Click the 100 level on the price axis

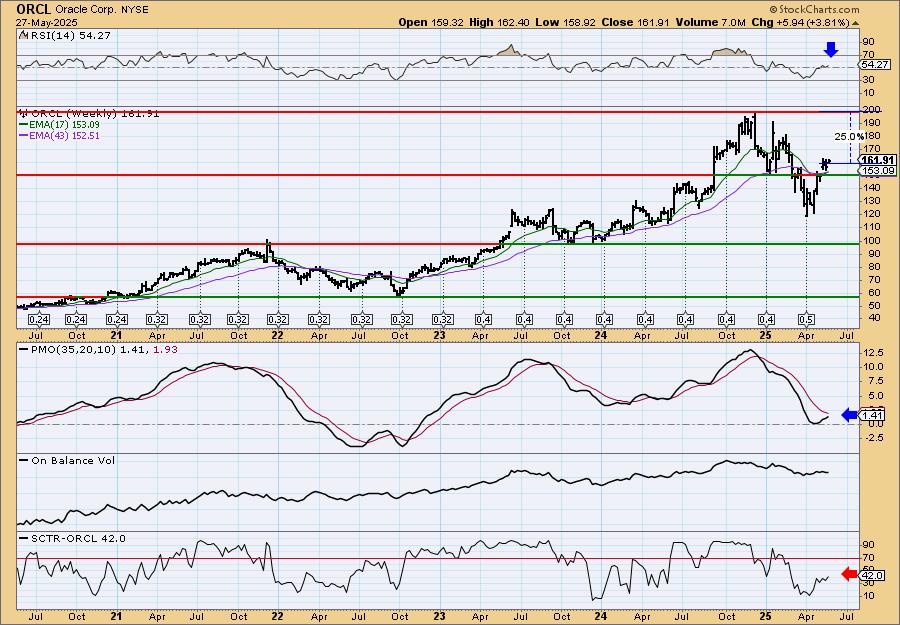[x=870, y=240]
